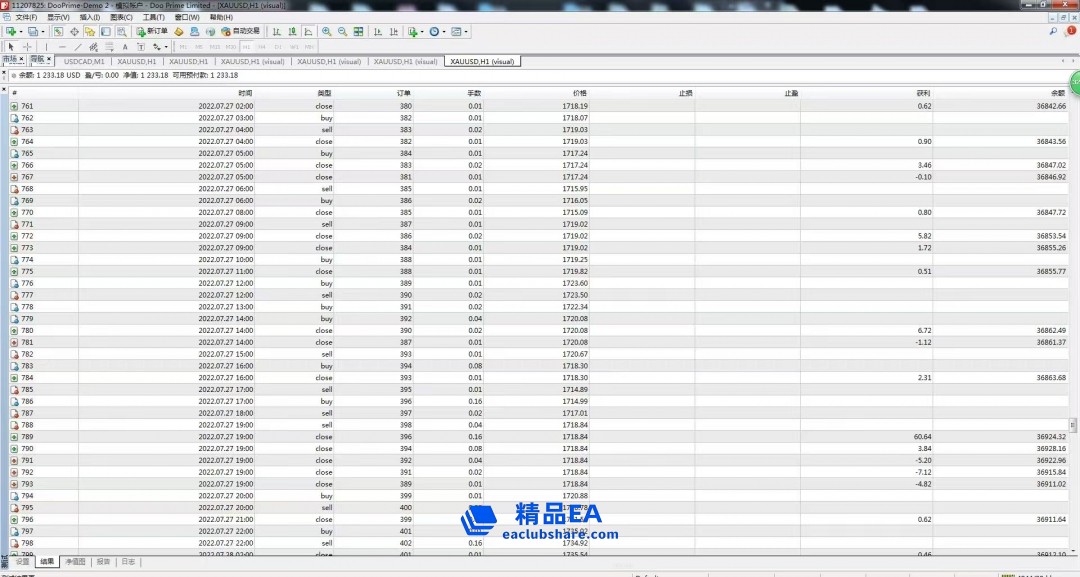Sort by the 获利 column header
1080x577 pixels.
coord(923,93)
